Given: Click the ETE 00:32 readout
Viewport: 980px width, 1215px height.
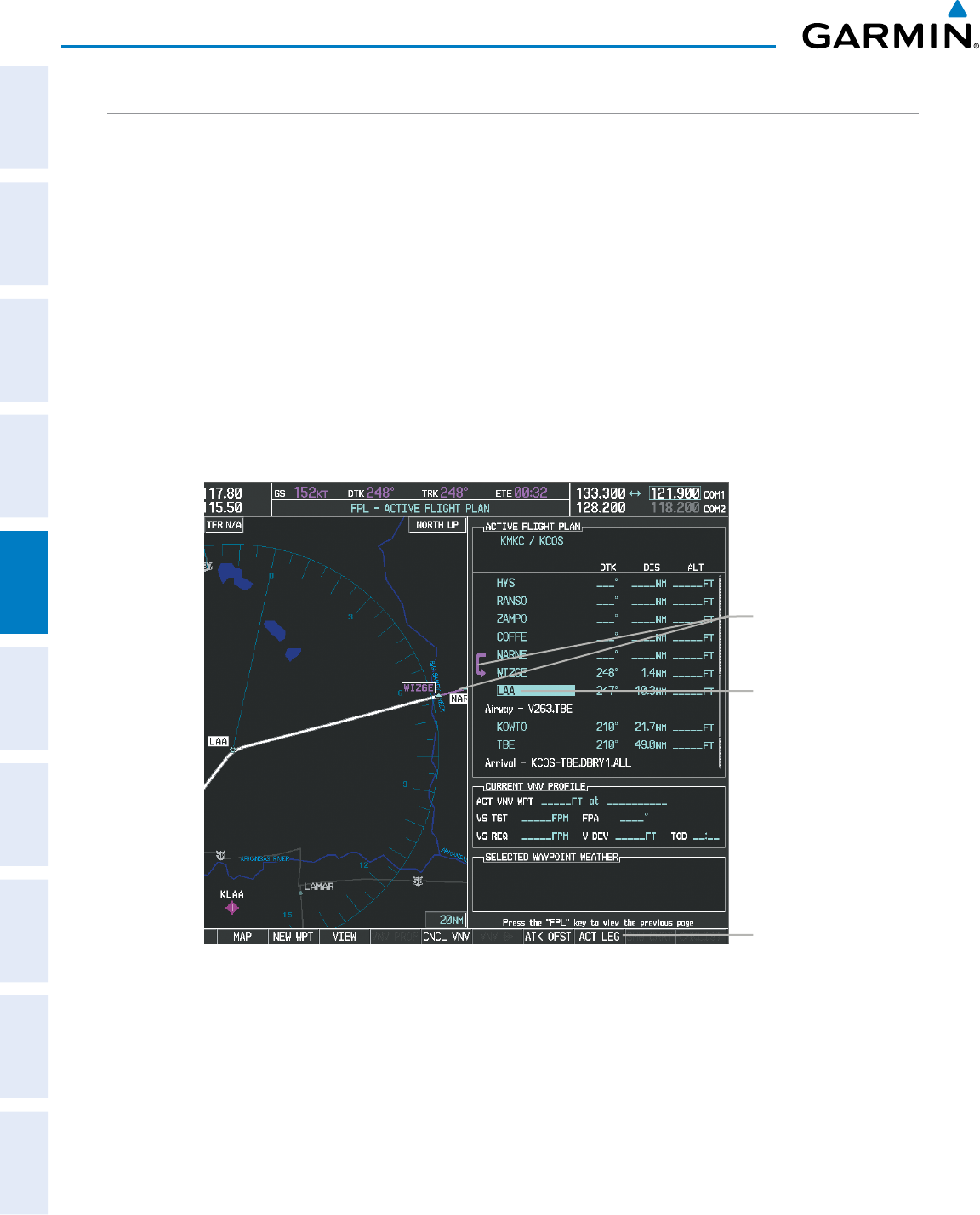Looking at the screenshot, I should 522,493.
